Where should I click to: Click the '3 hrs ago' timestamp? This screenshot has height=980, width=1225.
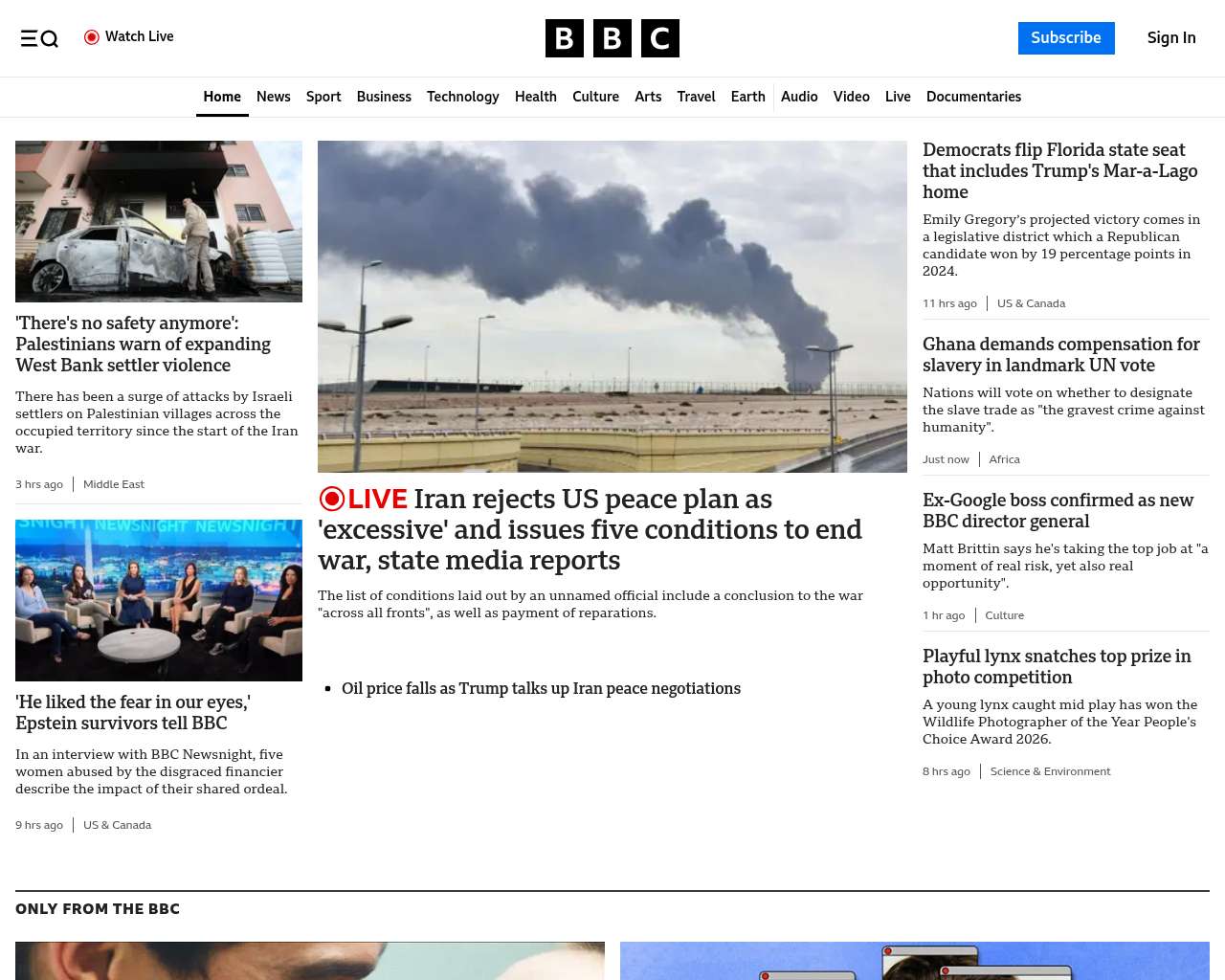39,484
